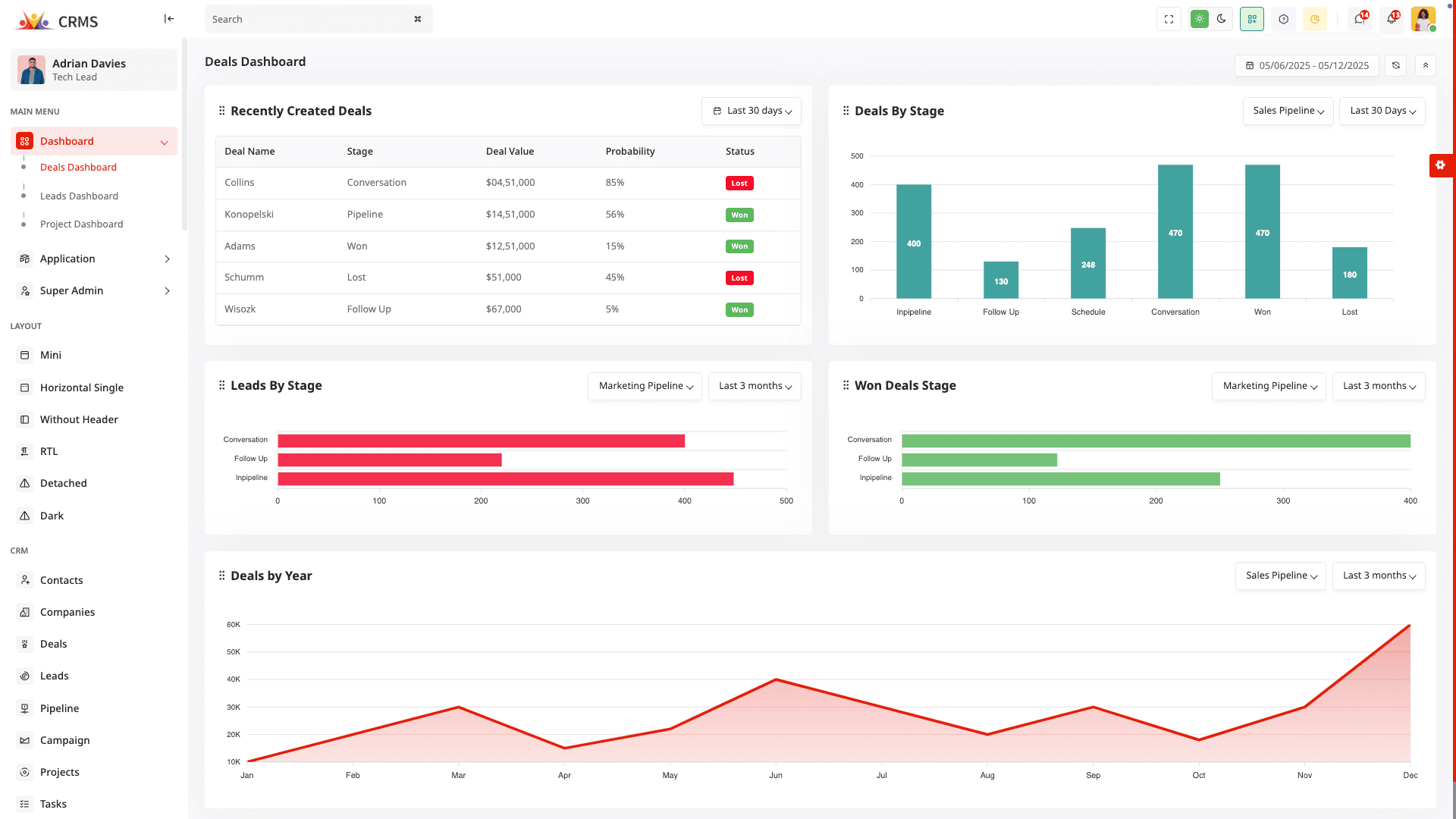Viewport: 1456px width, 819px height.
Task: Open the chat notifications with 14 unread
Action: click(x=1359, y=19)
